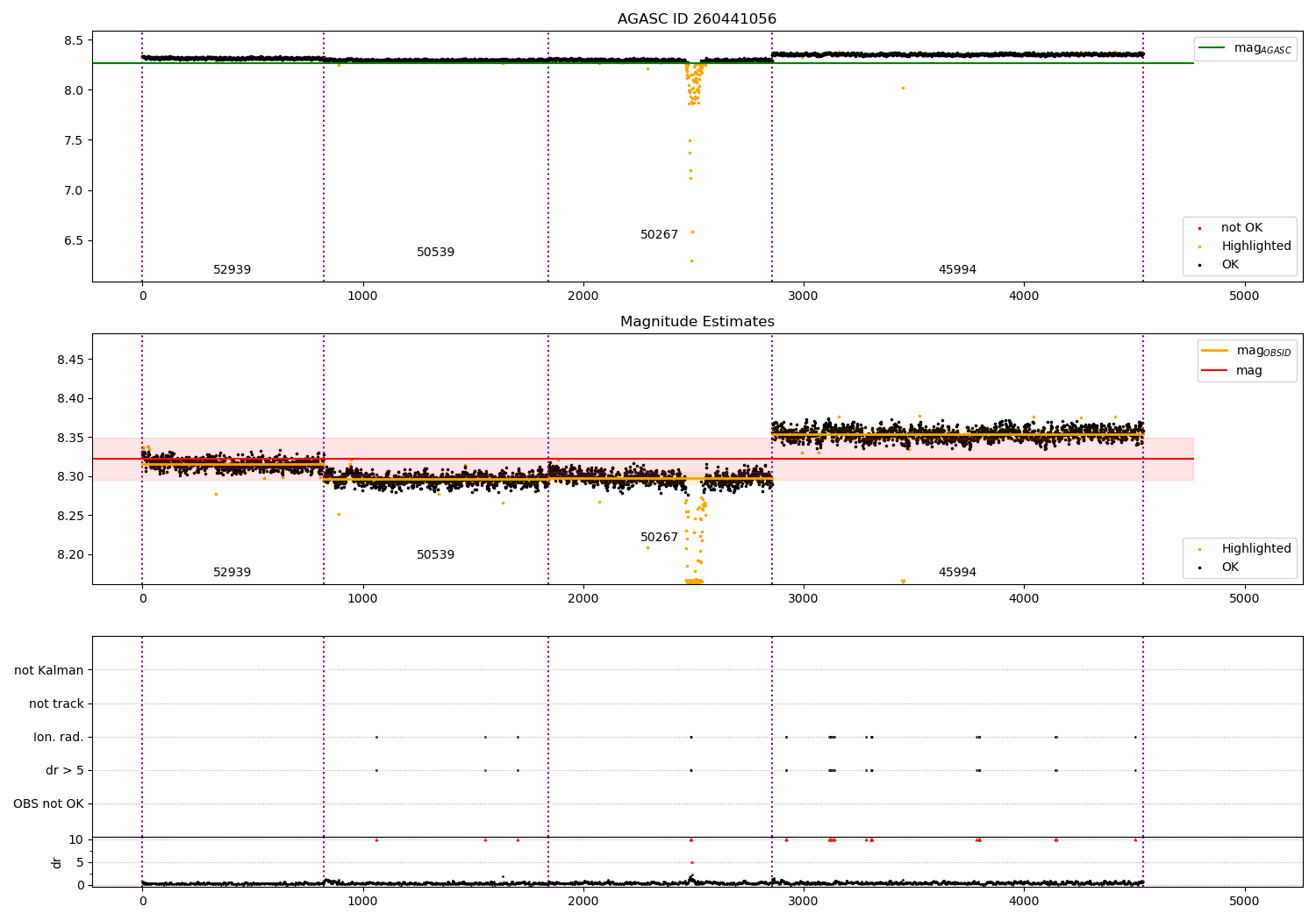Click obsid label 52939 in AGASC ID plot
The image size is (1316, 921).
(232, 270)
